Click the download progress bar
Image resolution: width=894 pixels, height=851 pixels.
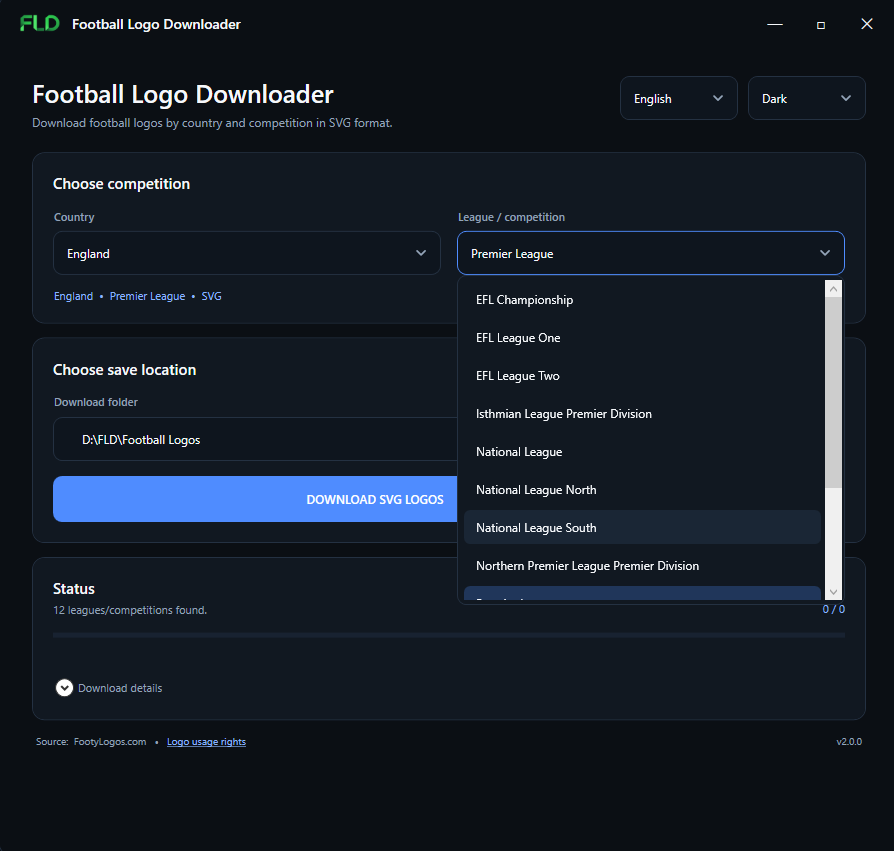(449, 634)
